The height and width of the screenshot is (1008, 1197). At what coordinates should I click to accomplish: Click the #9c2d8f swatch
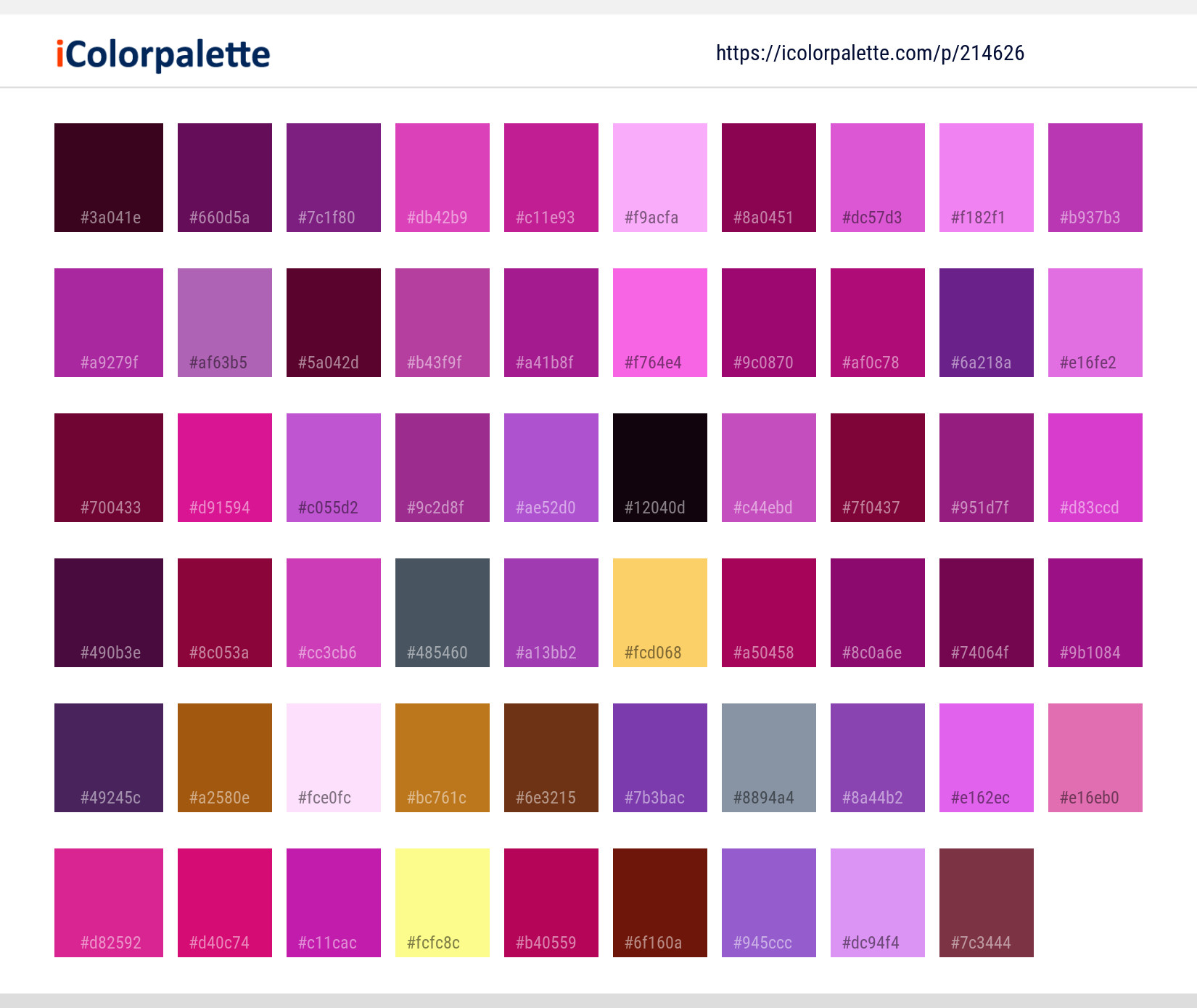(x=443, y=468)
